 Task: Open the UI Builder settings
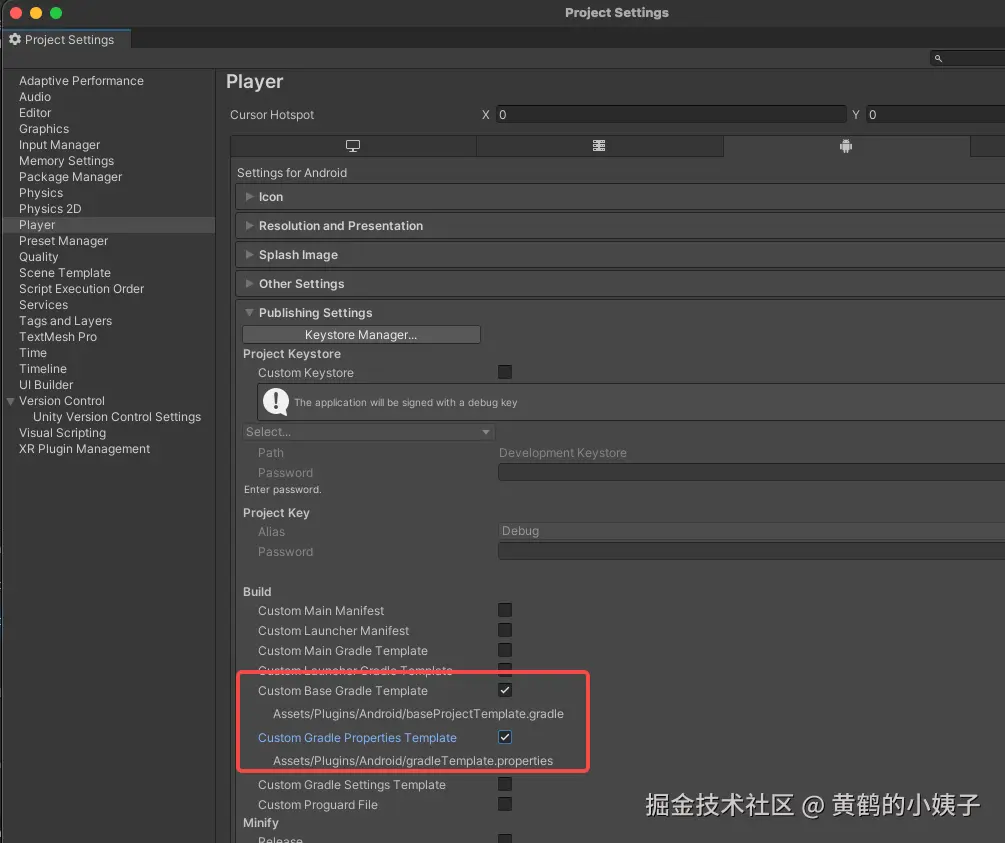point(46,385)
